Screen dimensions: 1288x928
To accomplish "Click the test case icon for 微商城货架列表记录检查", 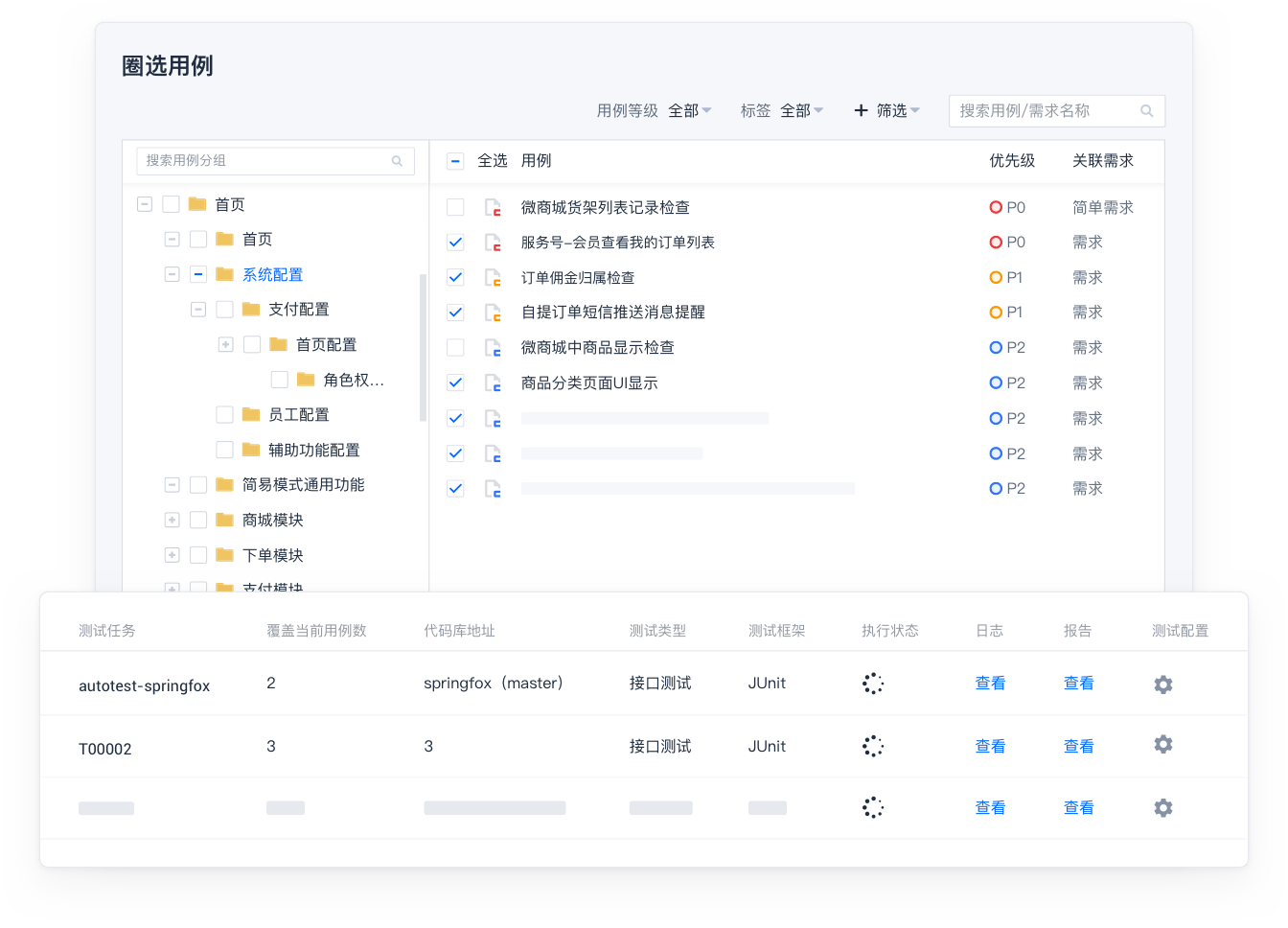I will tap(493, 207).
